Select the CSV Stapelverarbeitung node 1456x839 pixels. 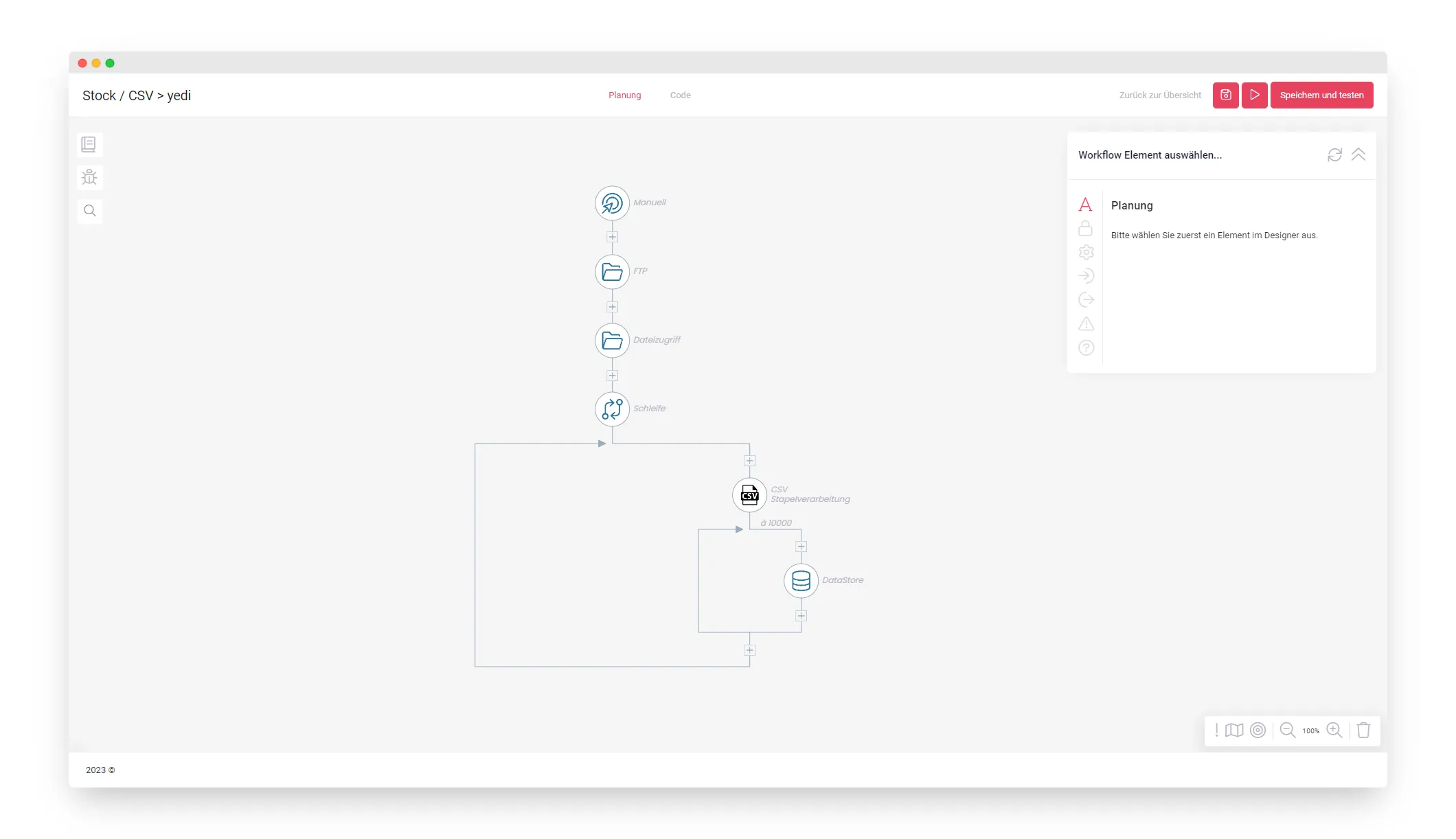749,495
